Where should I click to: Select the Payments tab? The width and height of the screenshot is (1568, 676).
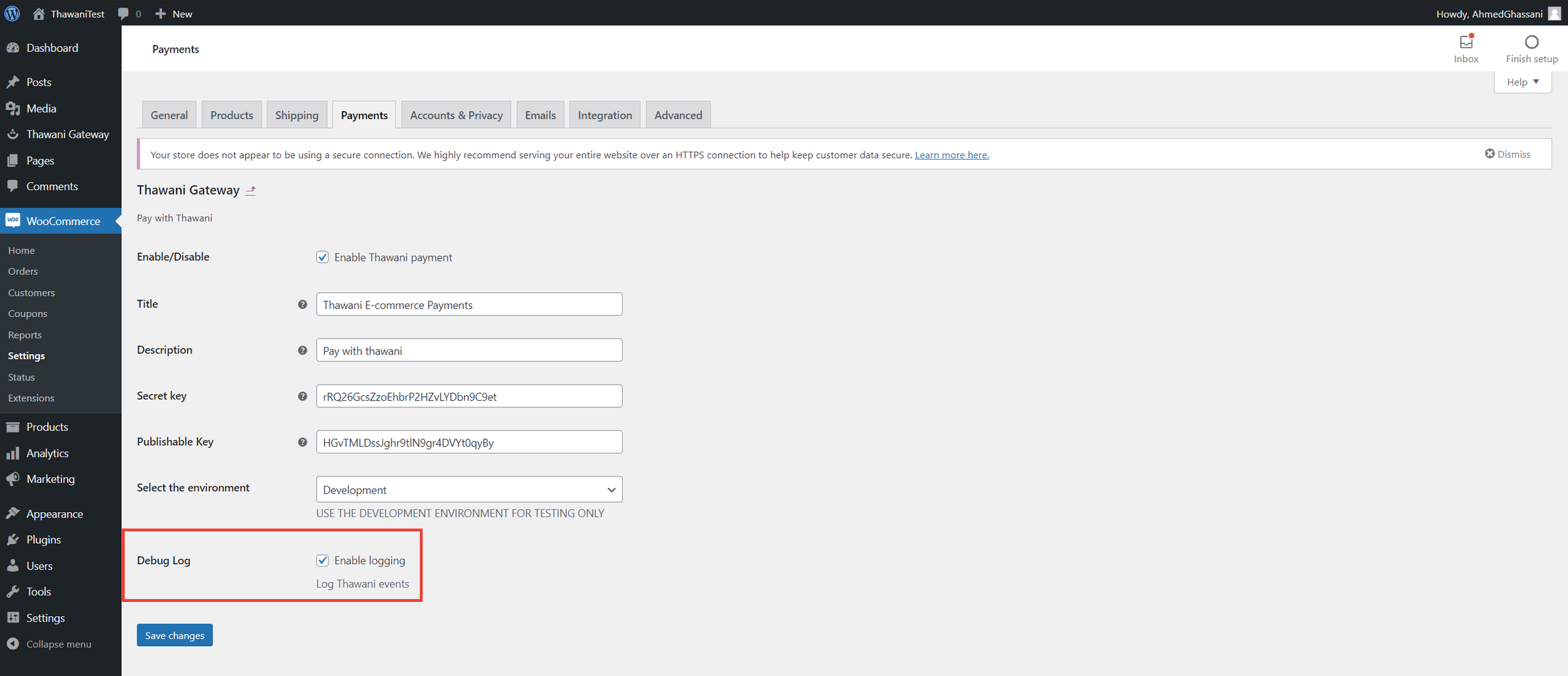click(364, 115)
